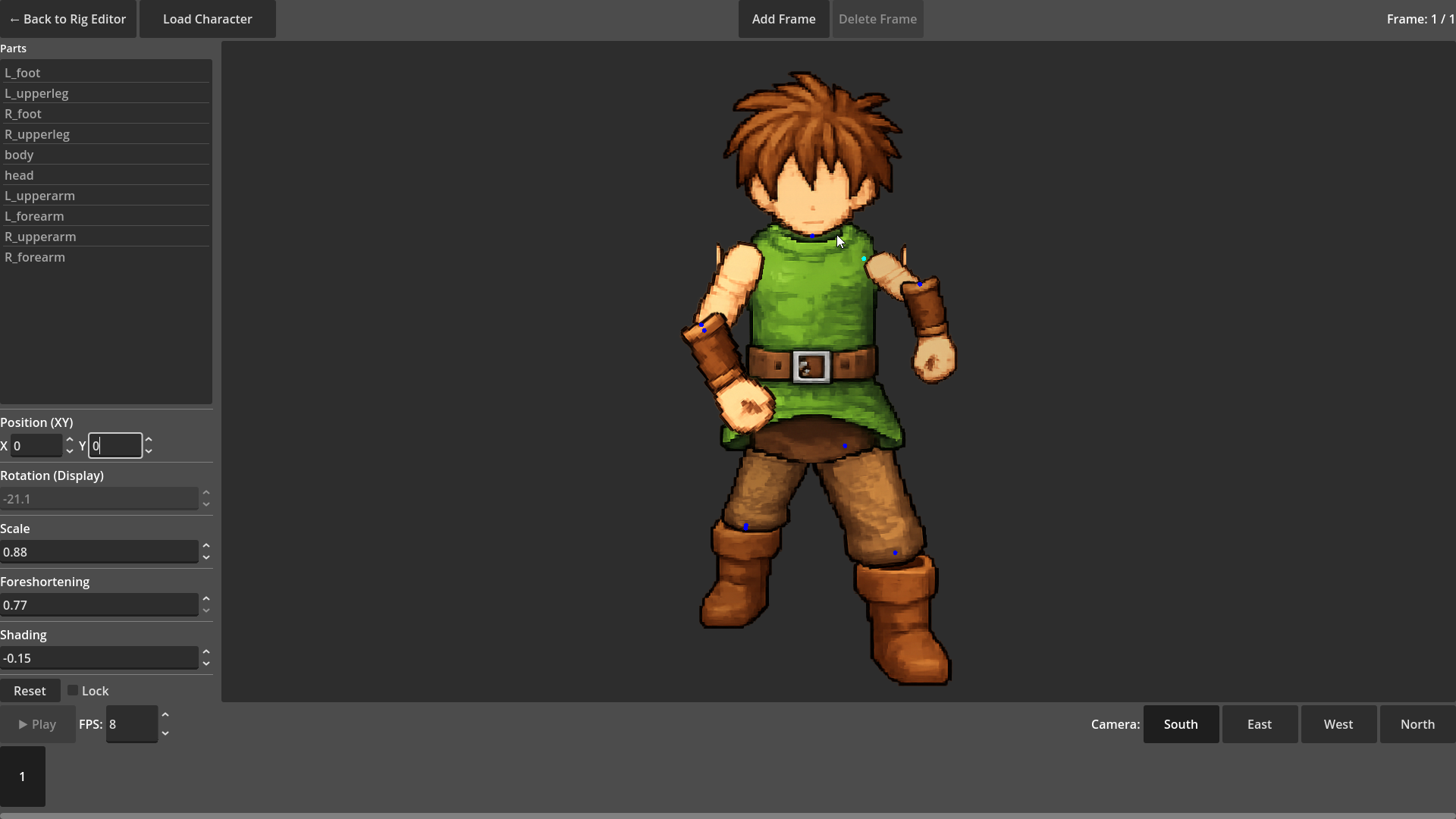Image resolution: width=1456 pixels, height=819 pixels.
Task: Click the Scale input field
Action: 99,552
